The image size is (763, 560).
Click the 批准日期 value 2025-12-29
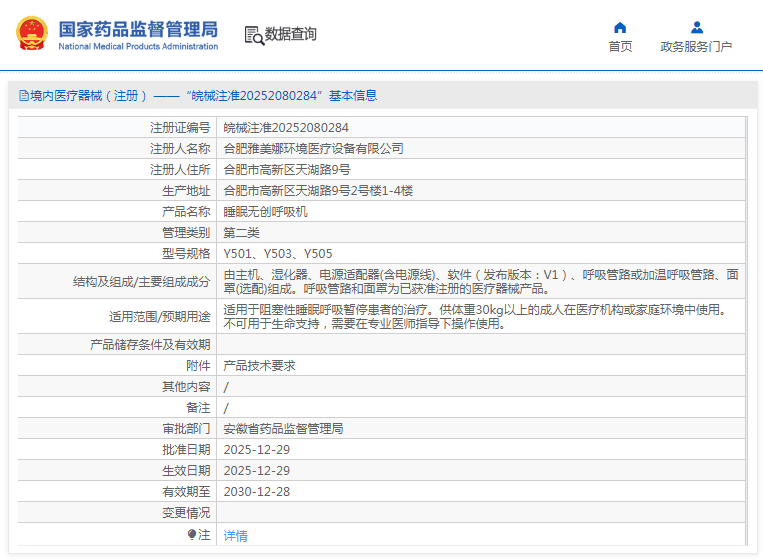pyautogui.click(x=256, y=450)
